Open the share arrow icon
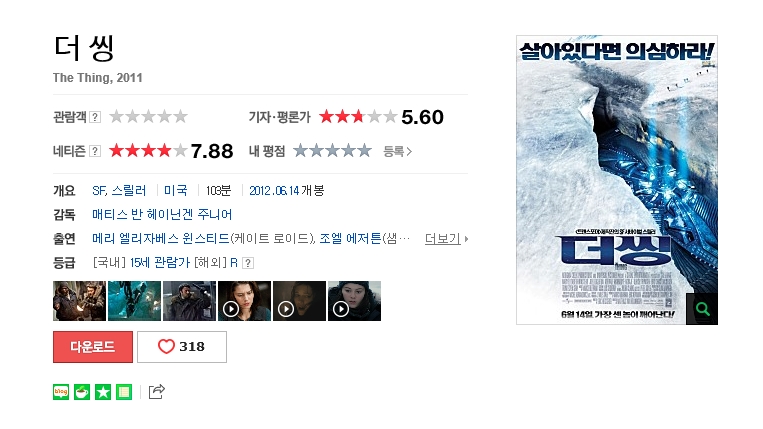Viewport: 763px width, 429px height. pos(157,392)
